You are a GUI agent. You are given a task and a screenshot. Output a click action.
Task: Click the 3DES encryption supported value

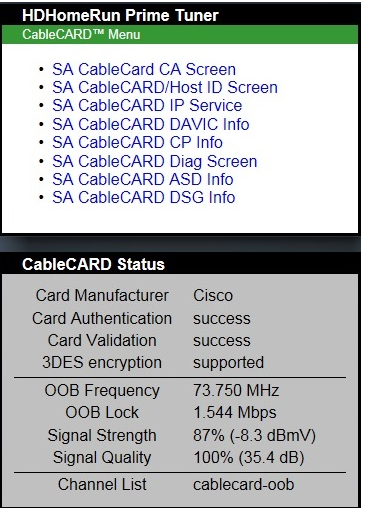click(x=228, y=363)
